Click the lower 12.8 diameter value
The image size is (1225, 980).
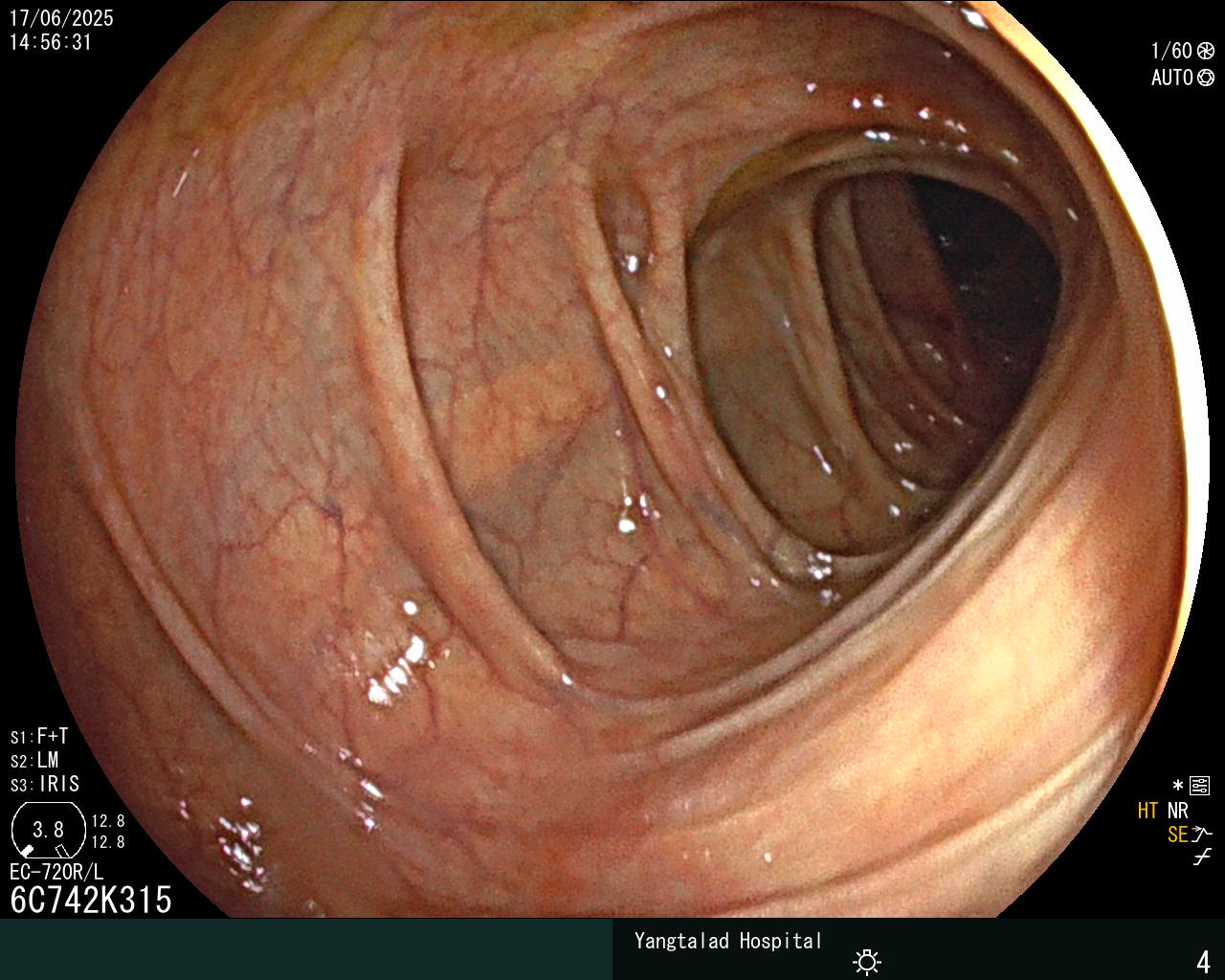(108, 842)
